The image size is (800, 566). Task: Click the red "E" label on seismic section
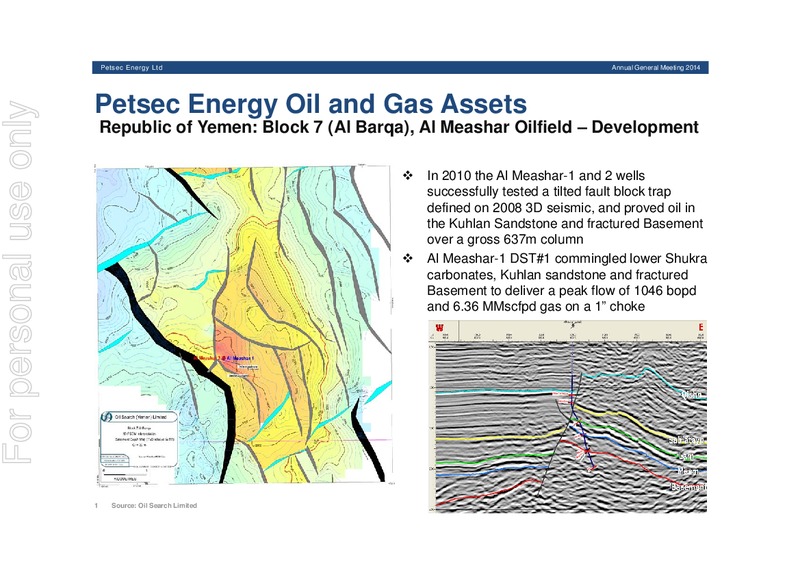(x=701, y=327)
